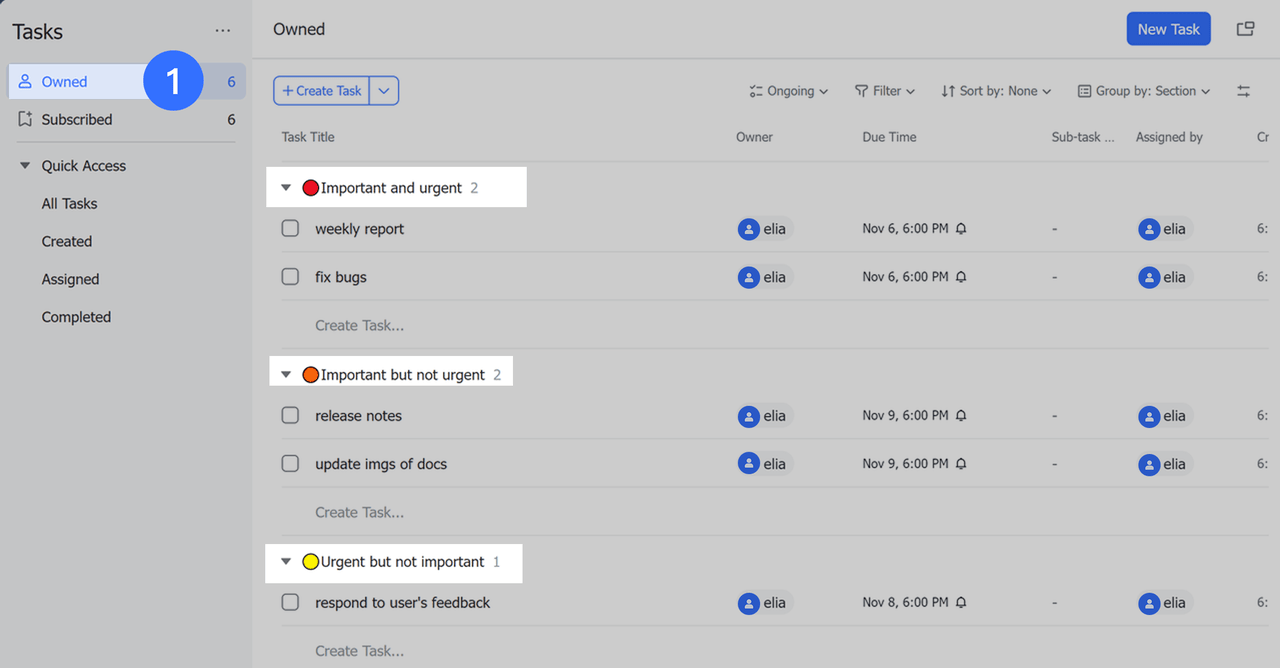Image resolution: width=1280 pixels, height=668 pixels.
Task: Click the yellow circle on Urgent but not important
Action: [310, 562]
